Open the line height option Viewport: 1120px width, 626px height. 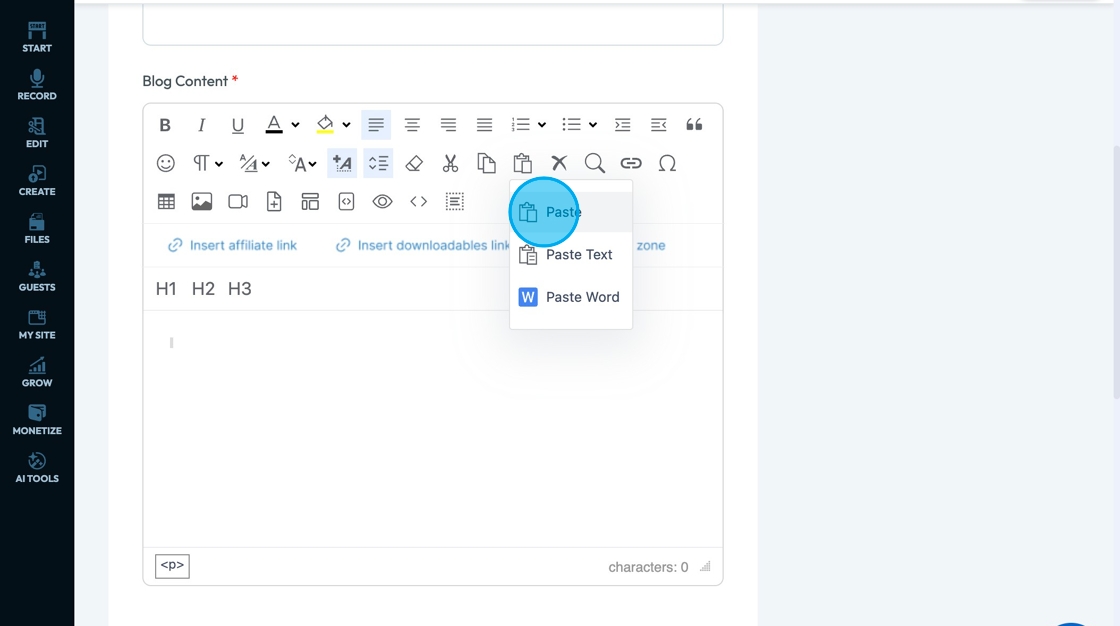tap(379, 164)
